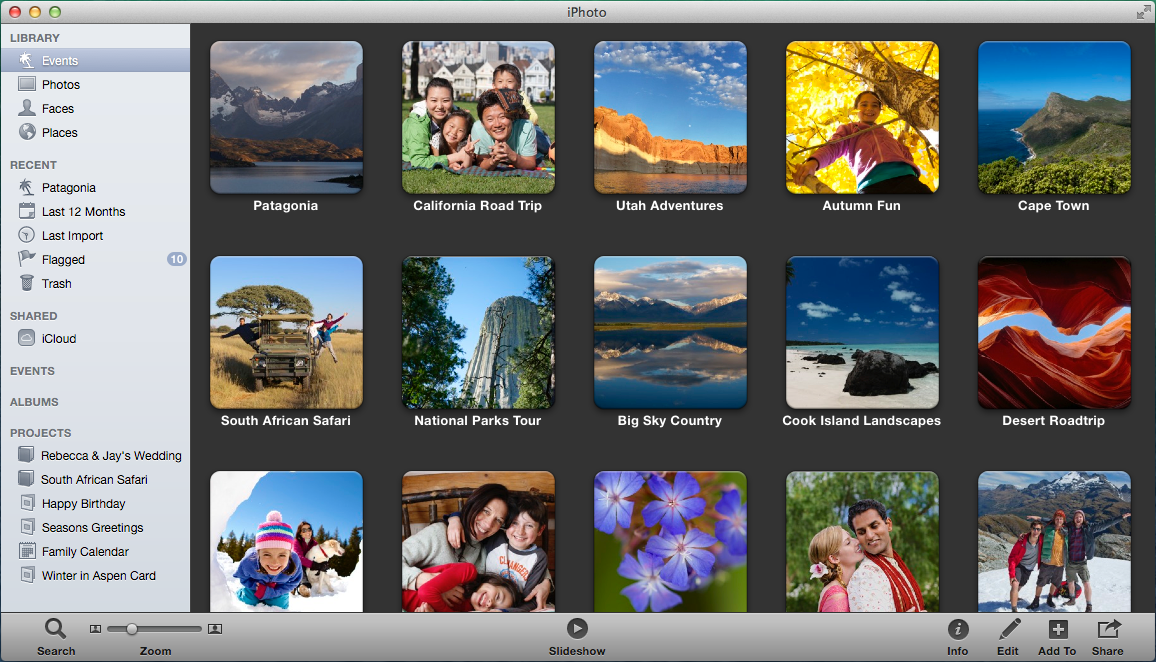The image size is (1156, 662).
Task: Click the PROJECTS section header
Action: pyautogui.click(x=41, y=433)
